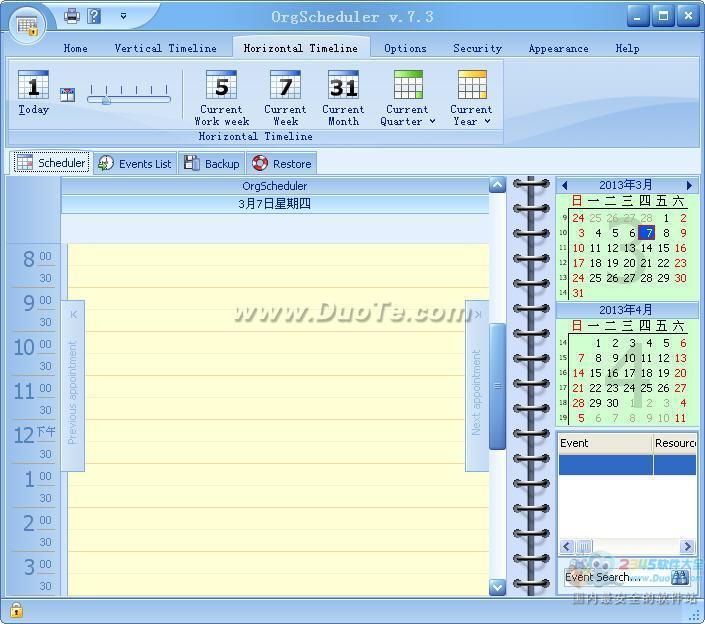Show Current Work week view

[x=221, y=98]
